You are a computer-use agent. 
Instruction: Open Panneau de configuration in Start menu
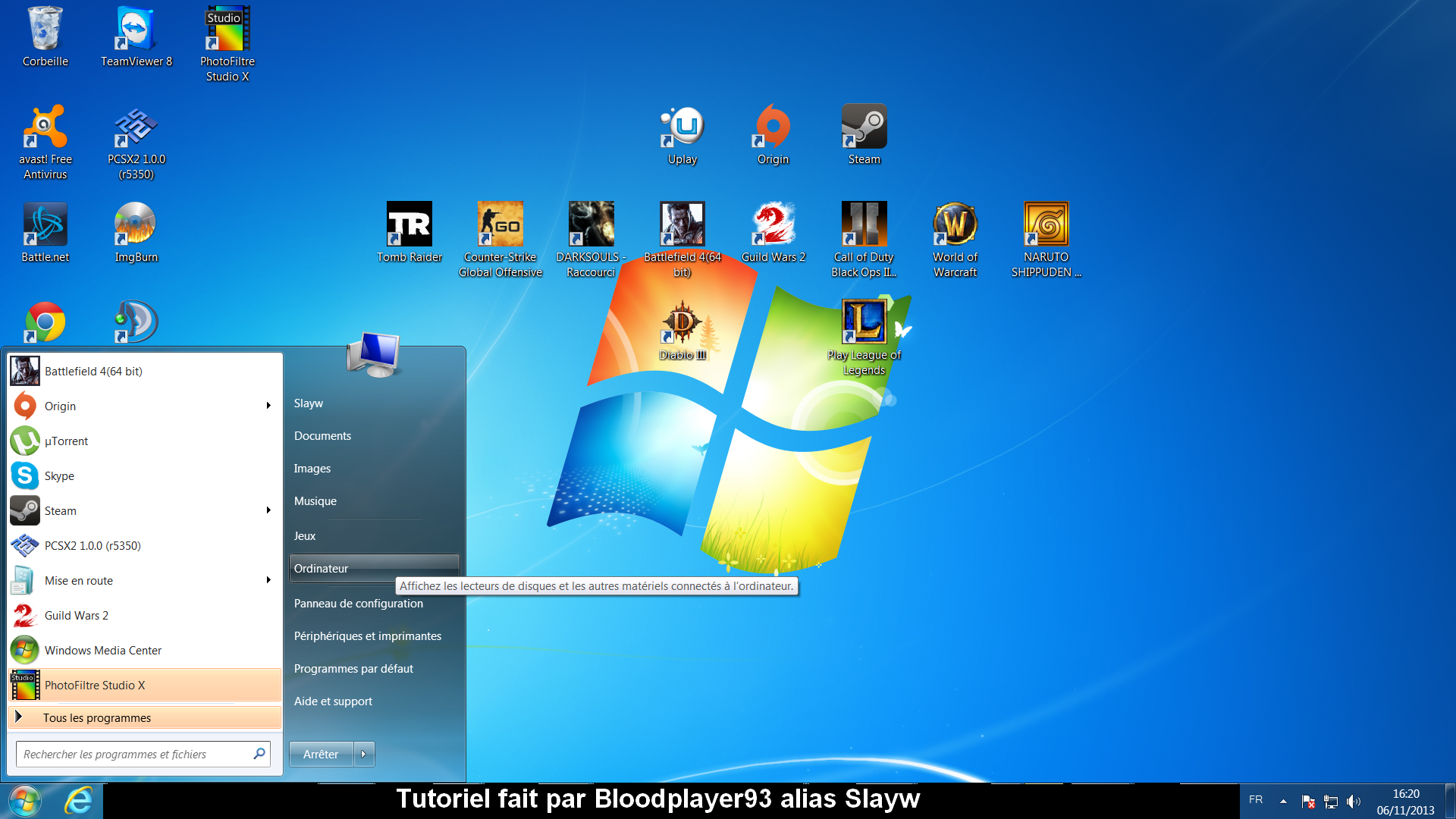(358, 604)
